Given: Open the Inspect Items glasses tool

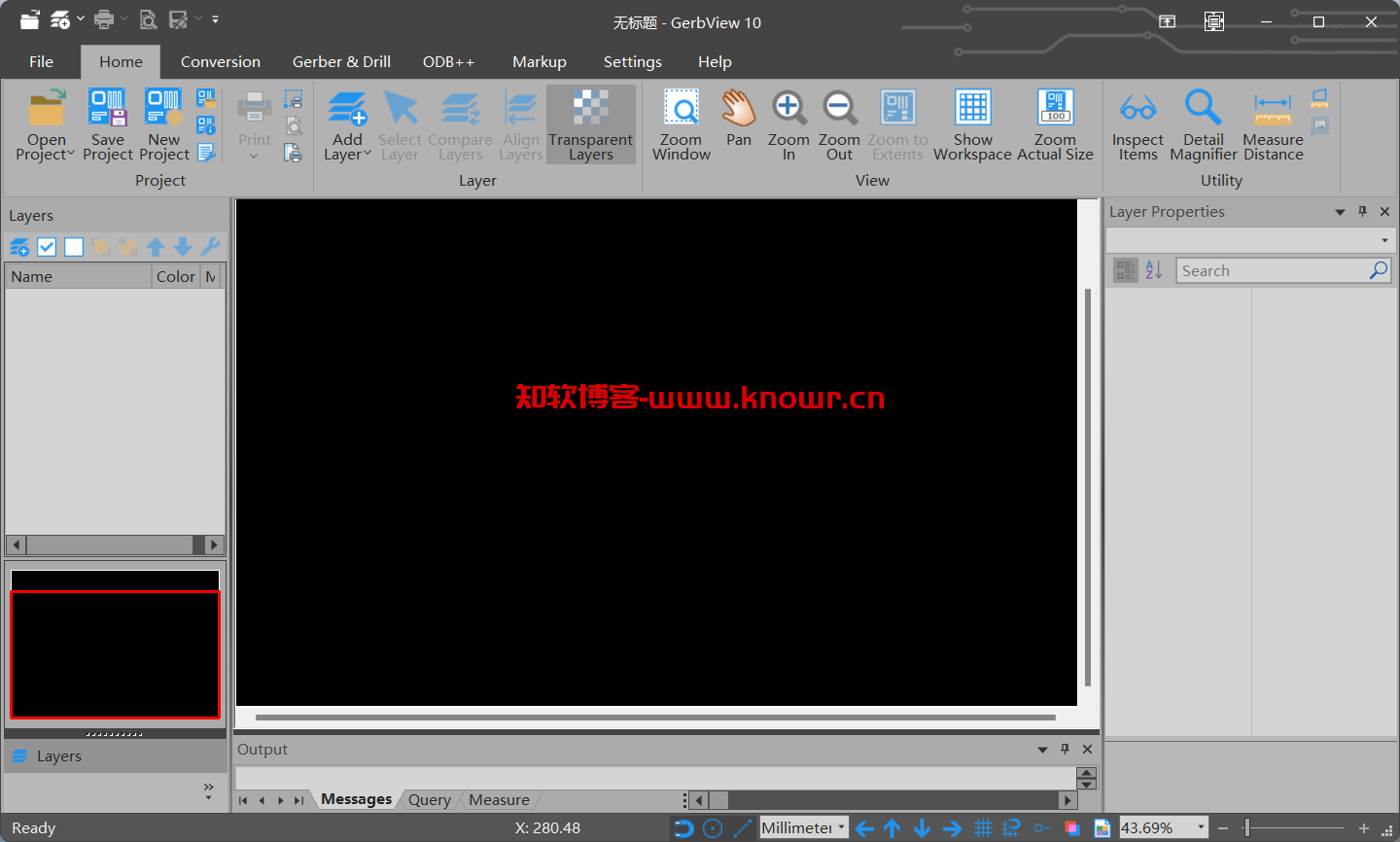Looking at the screenshot, I should click(1137, 124).
